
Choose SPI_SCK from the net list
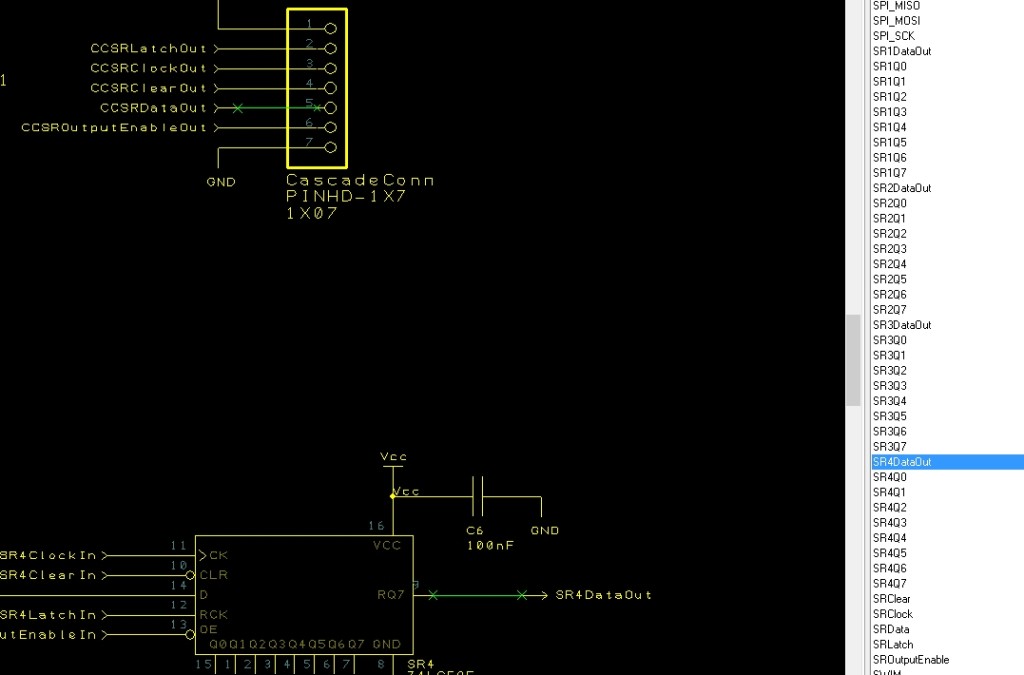tap(894, 35)
